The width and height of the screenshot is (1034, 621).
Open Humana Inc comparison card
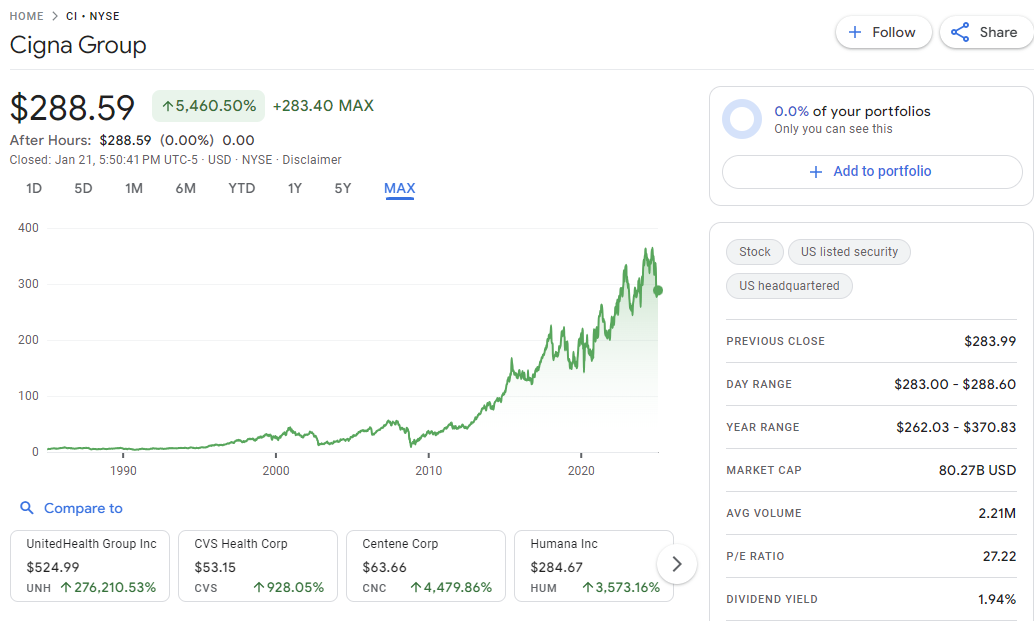click(593, 566)
